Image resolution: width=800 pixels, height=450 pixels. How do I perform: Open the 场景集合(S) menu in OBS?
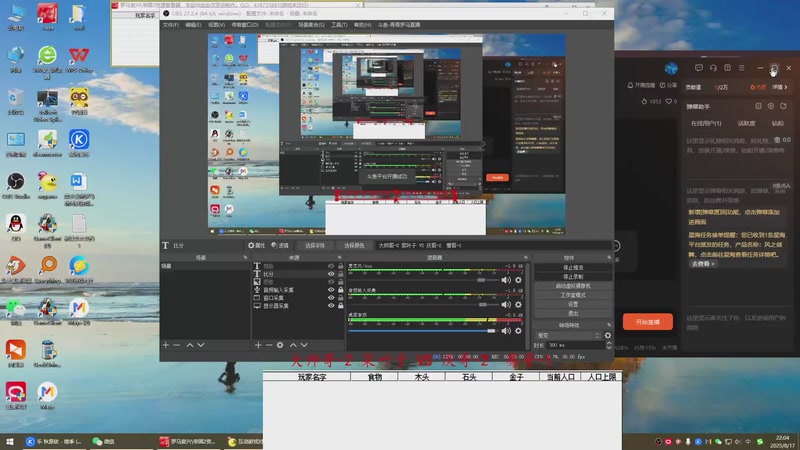tap(311, 24)
